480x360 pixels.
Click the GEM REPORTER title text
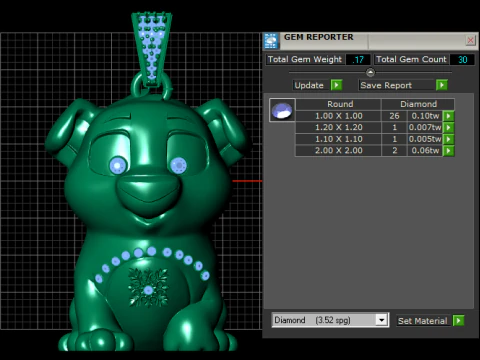(318, 37)
